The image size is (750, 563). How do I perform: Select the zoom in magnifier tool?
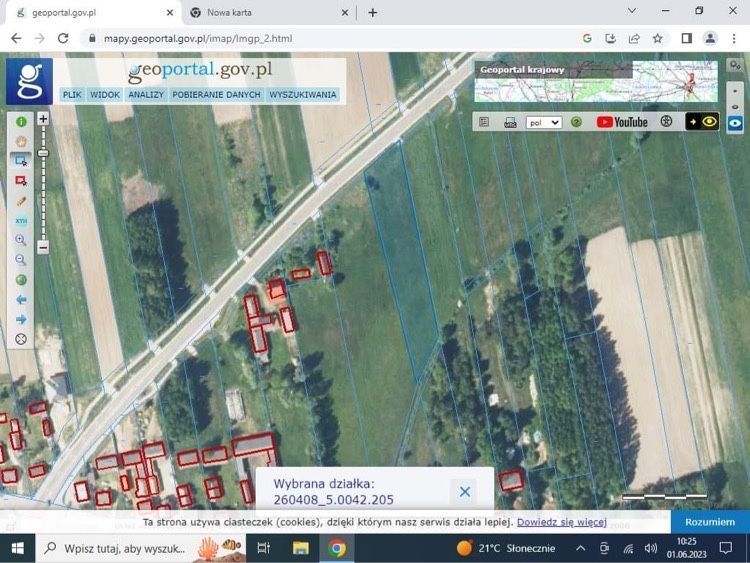[21, 240]
